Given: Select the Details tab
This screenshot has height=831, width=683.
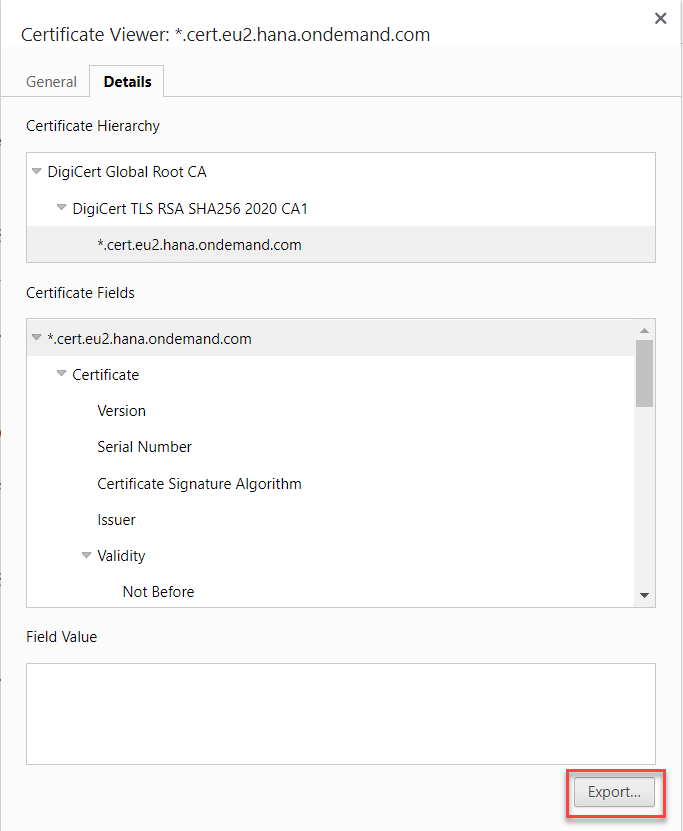Looking at the screenshot, I should (127, 82).
